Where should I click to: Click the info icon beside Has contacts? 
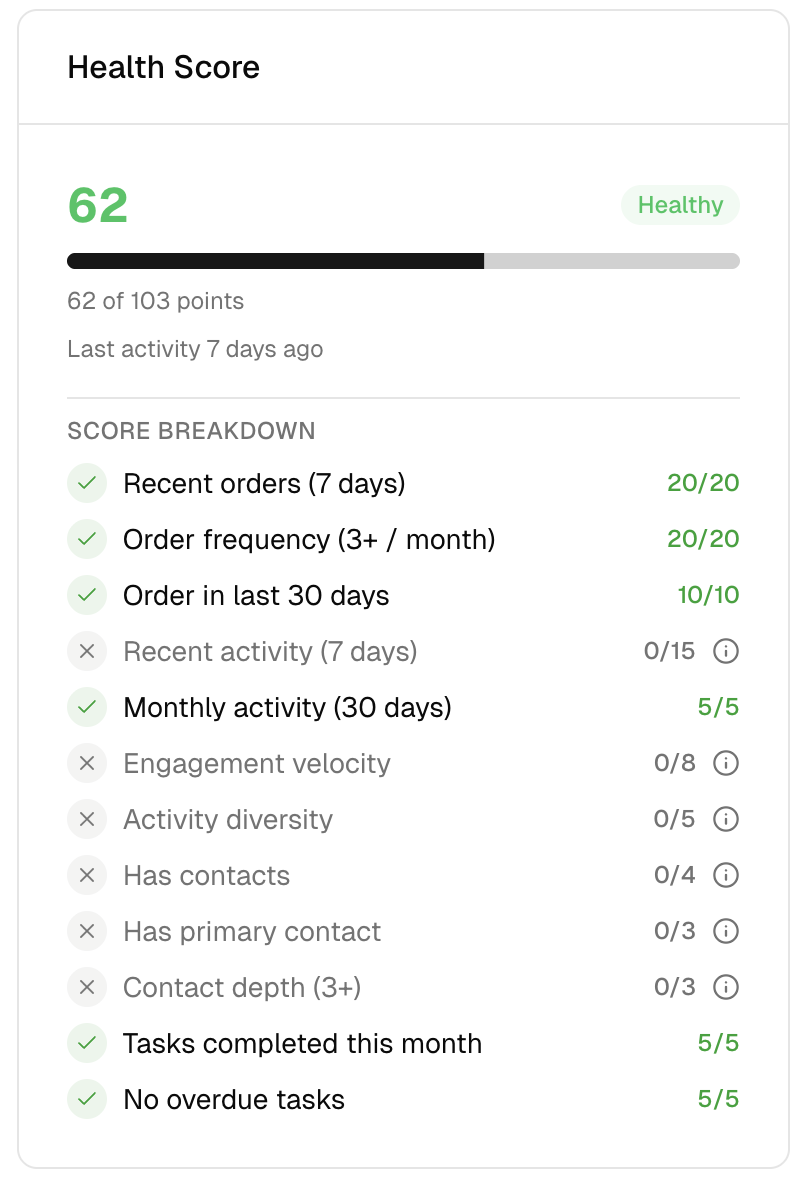click(727, 875)
